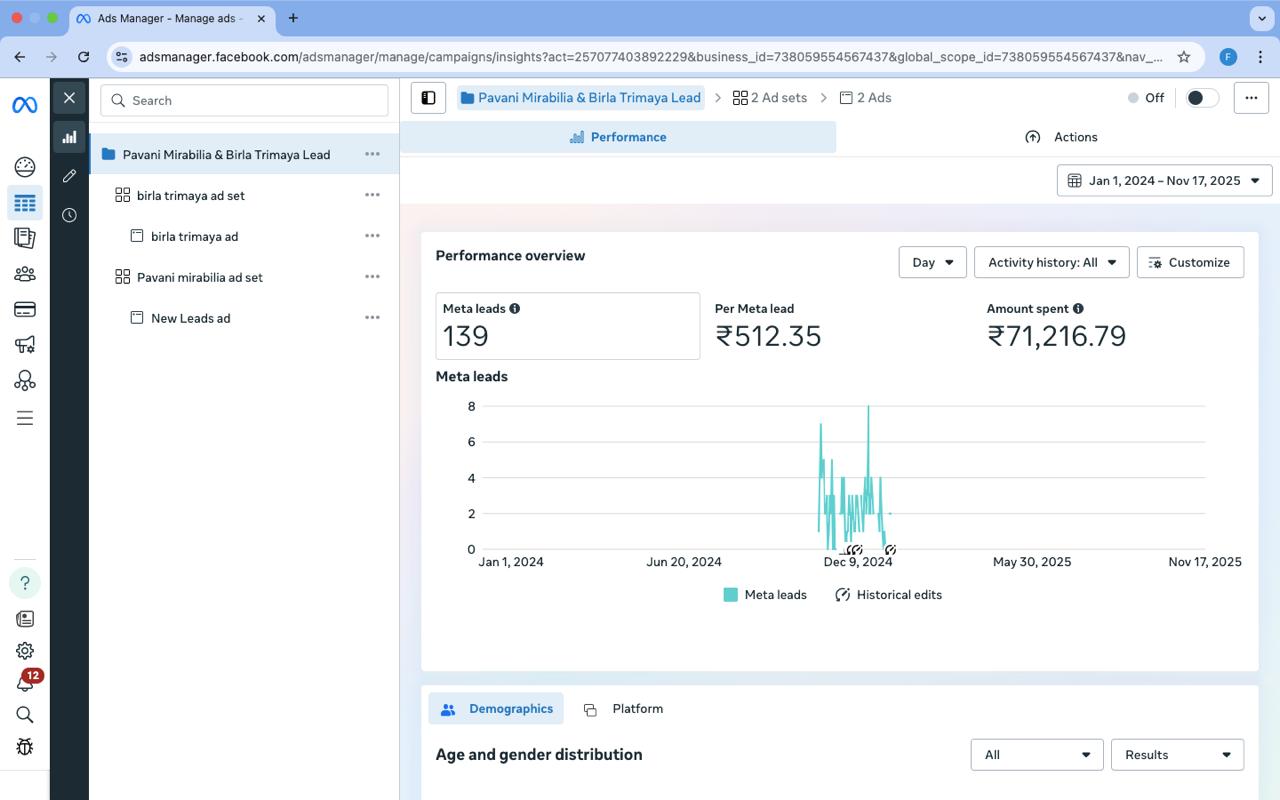Open the 2 Ad sets breadcrumb link
The height and width of the screenshot is (800, 1280).
click(769, 98)
